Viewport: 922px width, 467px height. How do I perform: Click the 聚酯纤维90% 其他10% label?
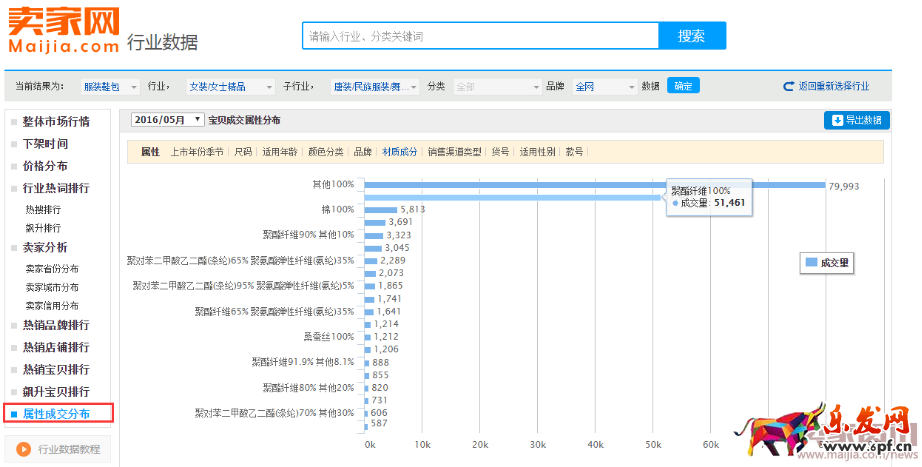pos(309,235)
